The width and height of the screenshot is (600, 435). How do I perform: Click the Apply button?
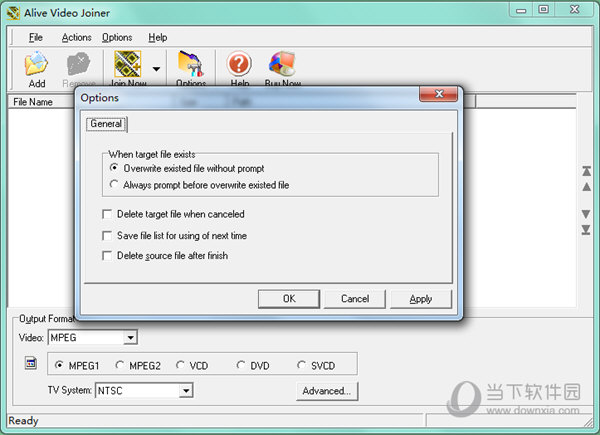(421, 299)
